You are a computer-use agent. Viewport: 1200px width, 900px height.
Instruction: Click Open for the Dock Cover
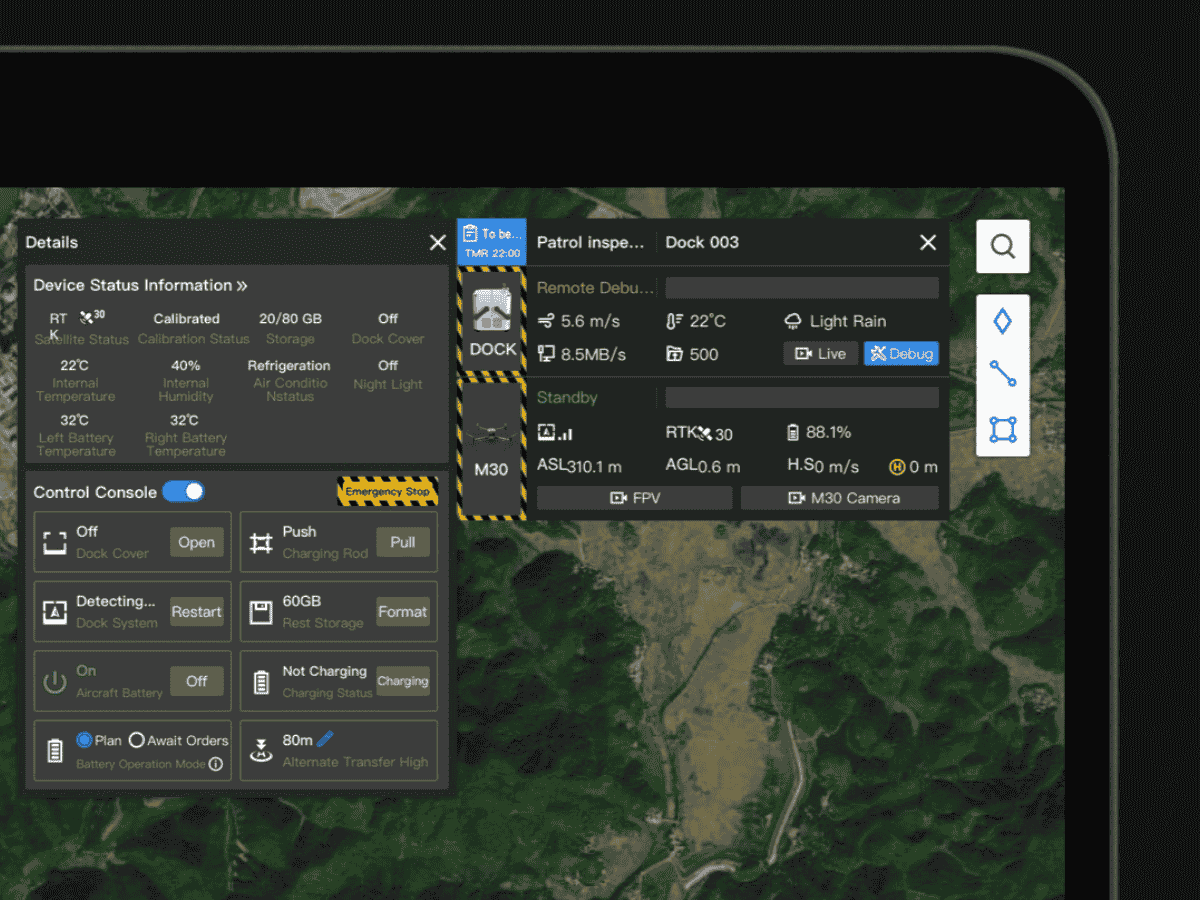pyautogui.click(x=196, y=542)
